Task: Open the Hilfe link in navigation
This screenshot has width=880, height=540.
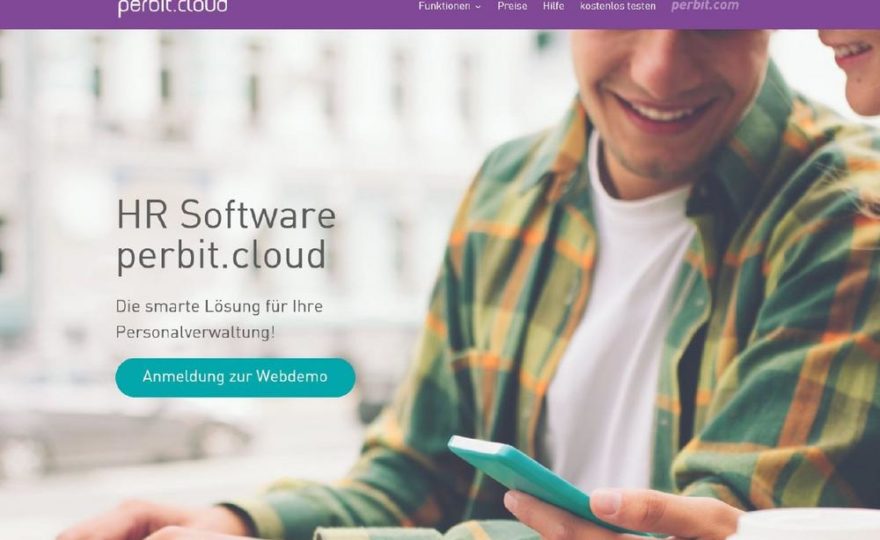Action: [553, 6]
